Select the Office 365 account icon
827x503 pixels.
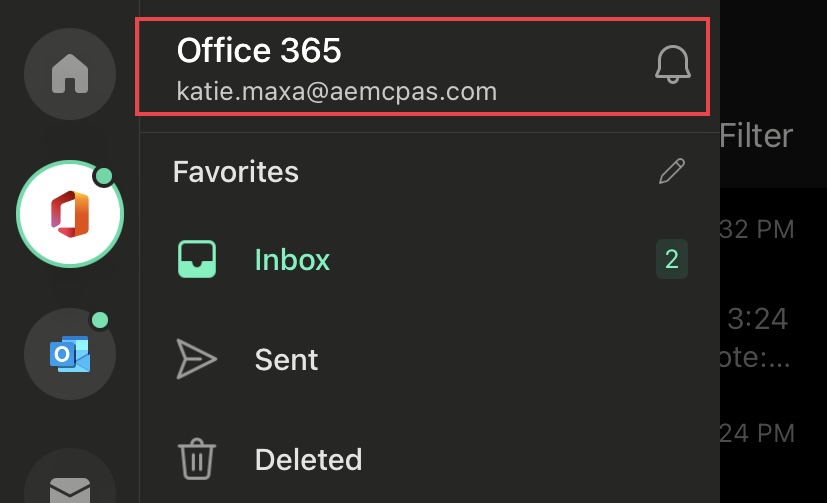pos(70,214)
